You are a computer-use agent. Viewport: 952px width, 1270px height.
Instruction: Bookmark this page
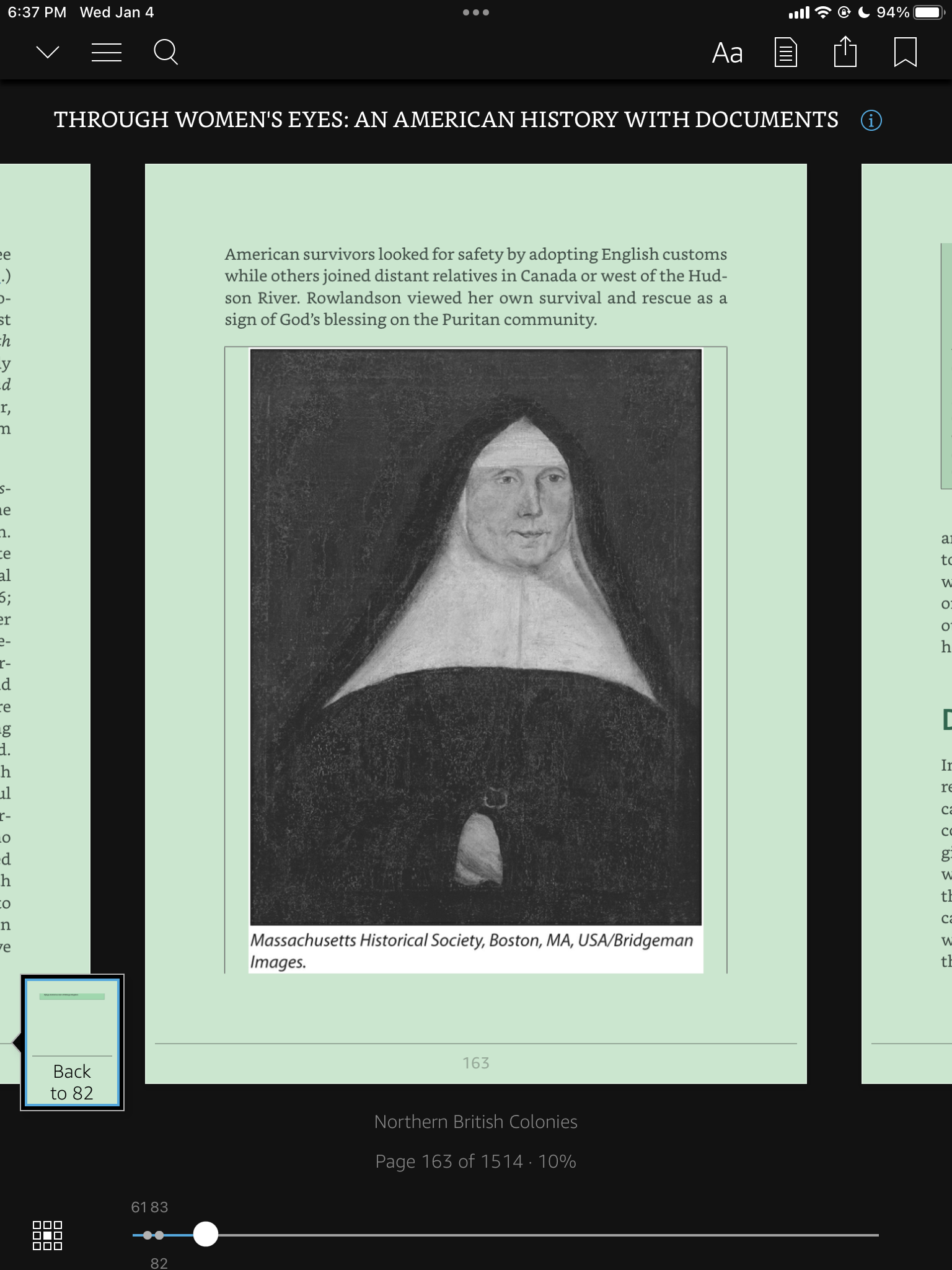(x=906, y=53)
